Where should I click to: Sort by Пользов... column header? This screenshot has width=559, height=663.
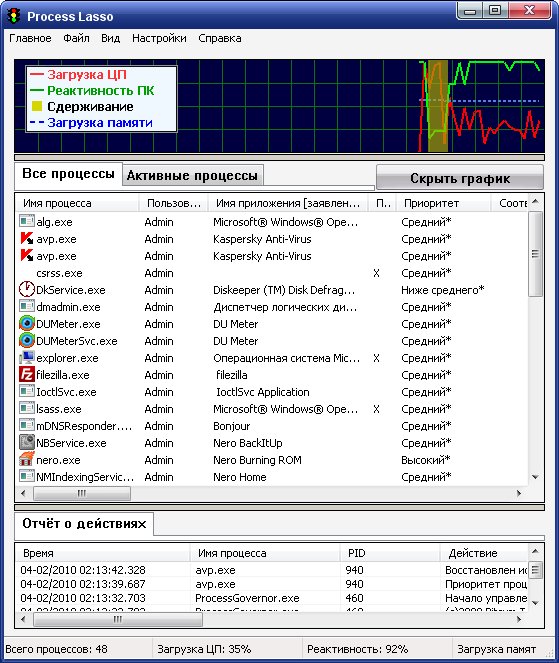[173, 203]
